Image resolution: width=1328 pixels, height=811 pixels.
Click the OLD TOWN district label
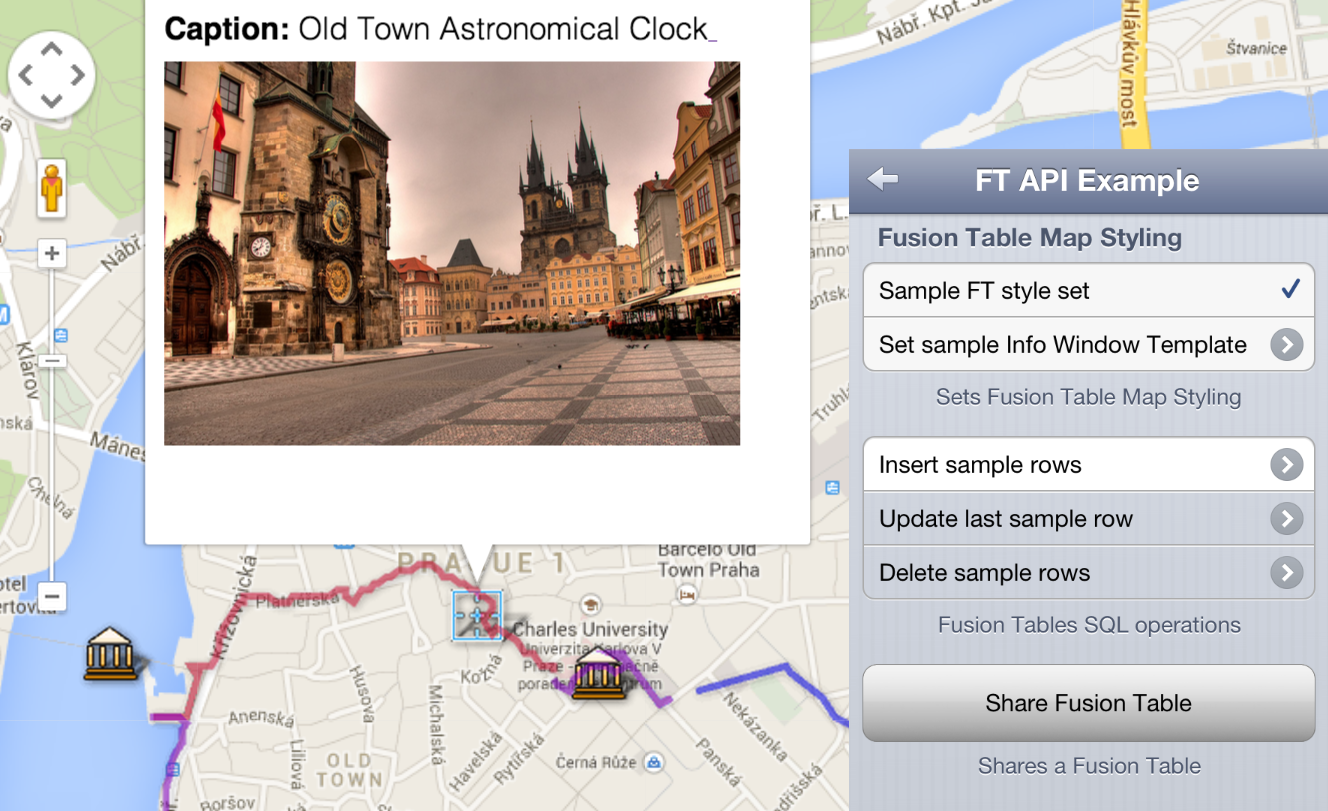pos(349,770)
